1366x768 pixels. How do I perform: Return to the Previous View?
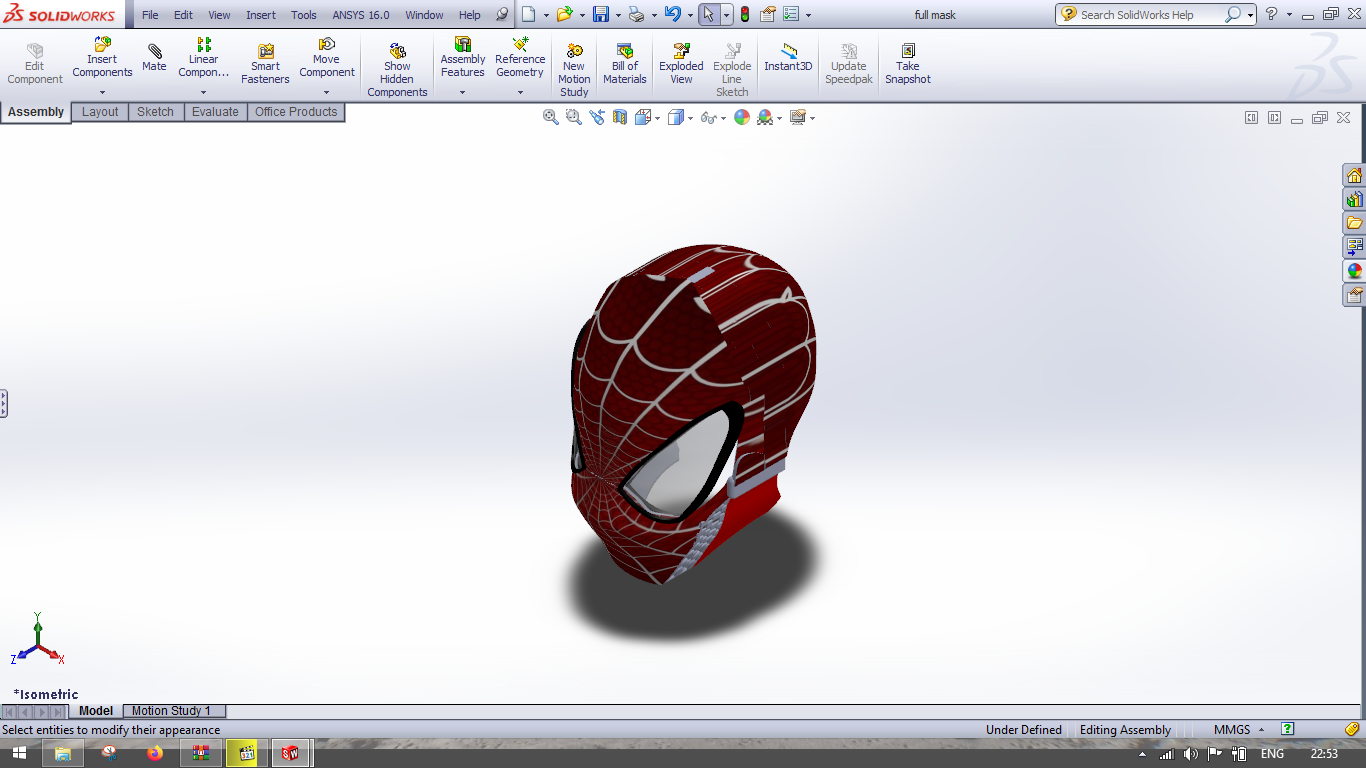[x=597, y=117]
